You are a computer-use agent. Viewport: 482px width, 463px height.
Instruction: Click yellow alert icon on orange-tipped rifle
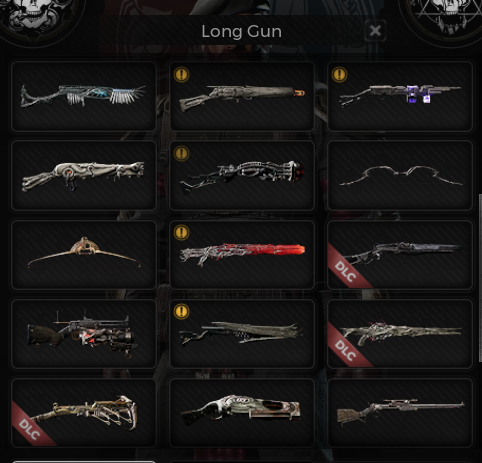tap(182, 74)
